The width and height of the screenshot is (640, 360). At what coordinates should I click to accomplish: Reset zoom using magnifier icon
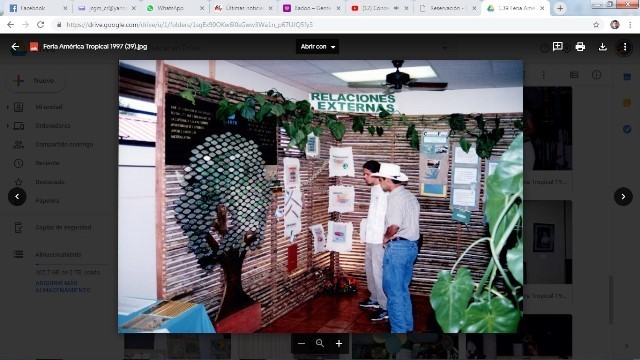(320, 344)
